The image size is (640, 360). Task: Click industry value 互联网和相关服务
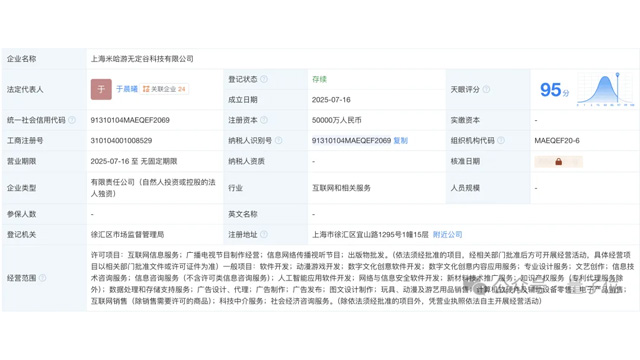(x=341, y=188)
